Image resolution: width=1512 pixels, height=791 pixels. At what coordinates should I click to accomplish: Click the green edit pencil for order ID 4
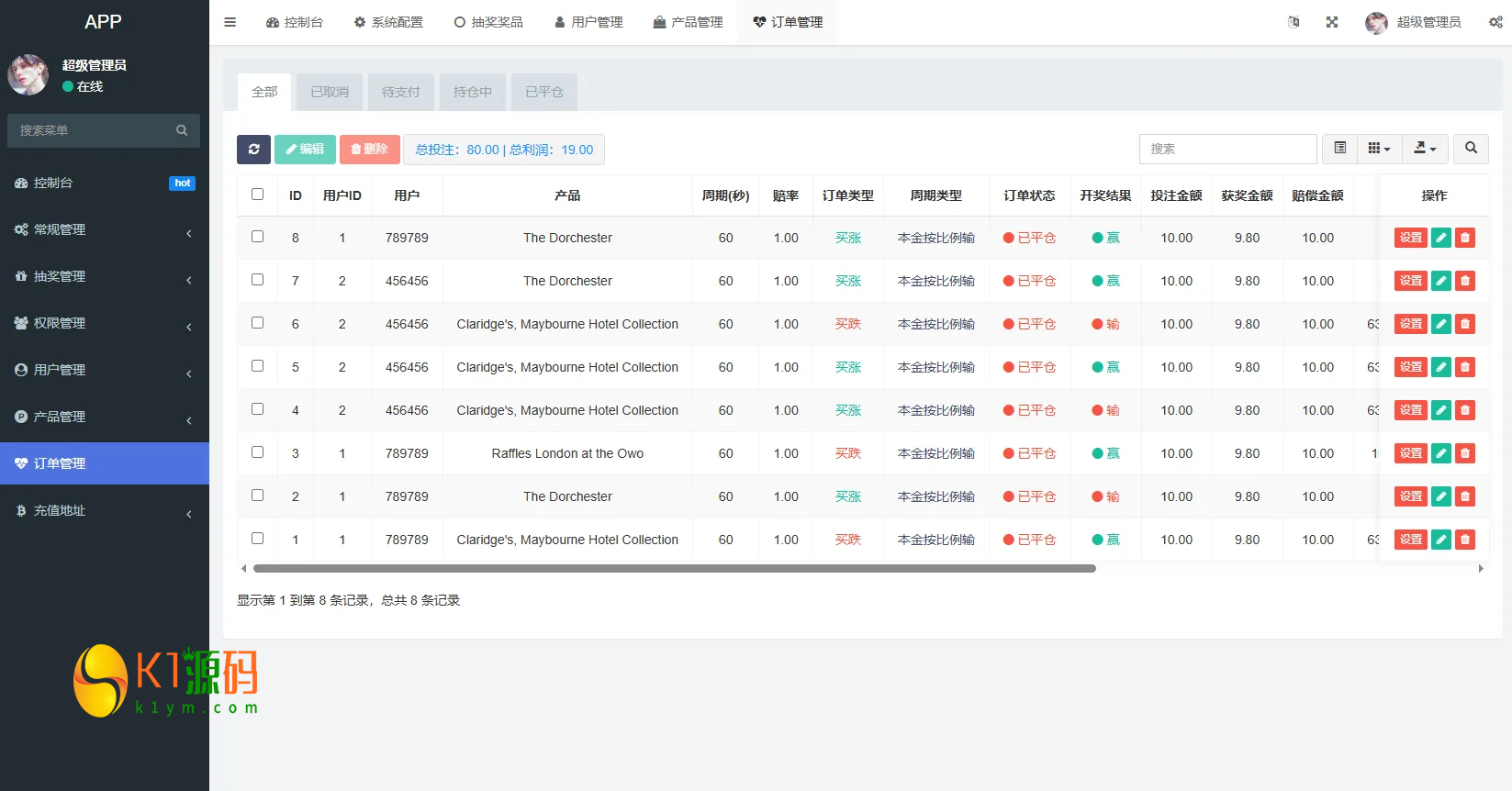pos(1441,410)
